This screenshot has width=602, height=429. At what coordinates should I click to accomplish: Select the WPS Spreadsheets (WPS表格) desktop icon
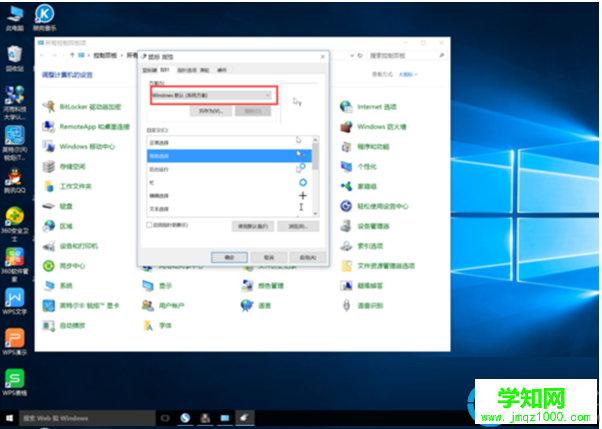pos(15,383)
